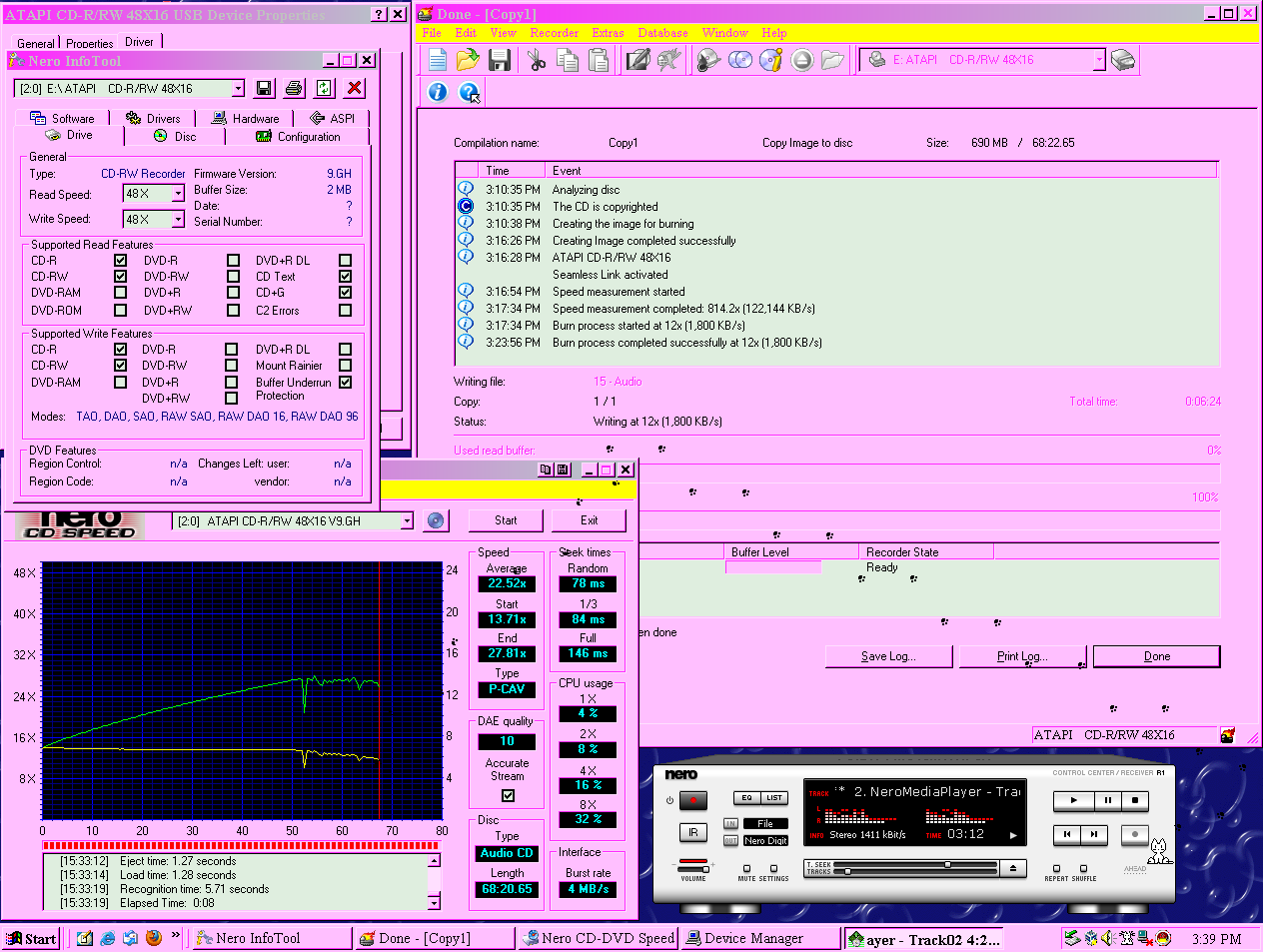Open Properties tab in ATAPI device dialog
The width and height of the screenshot is (1263, 952).
tap(90, 43)
